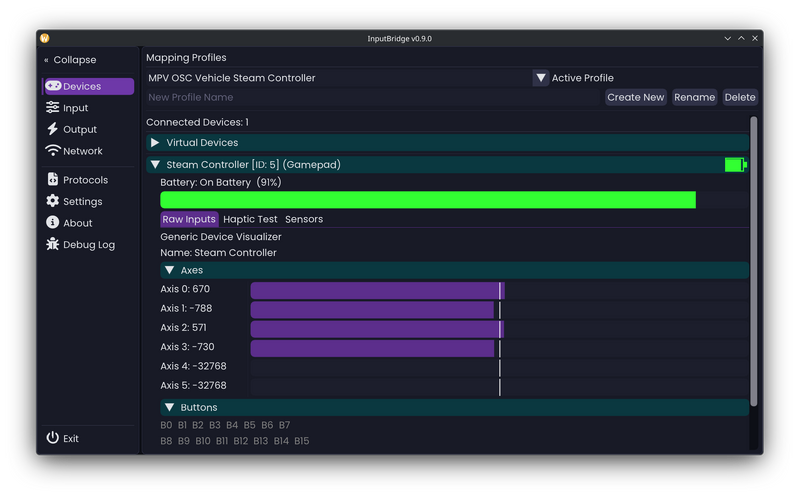Open the Input menu label

pos(76,108)
